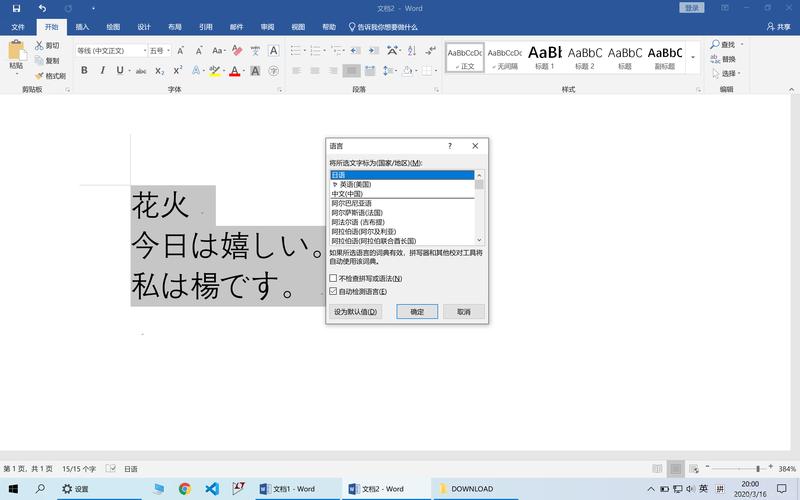Increase paragraph indent

[x=374, y=51]
